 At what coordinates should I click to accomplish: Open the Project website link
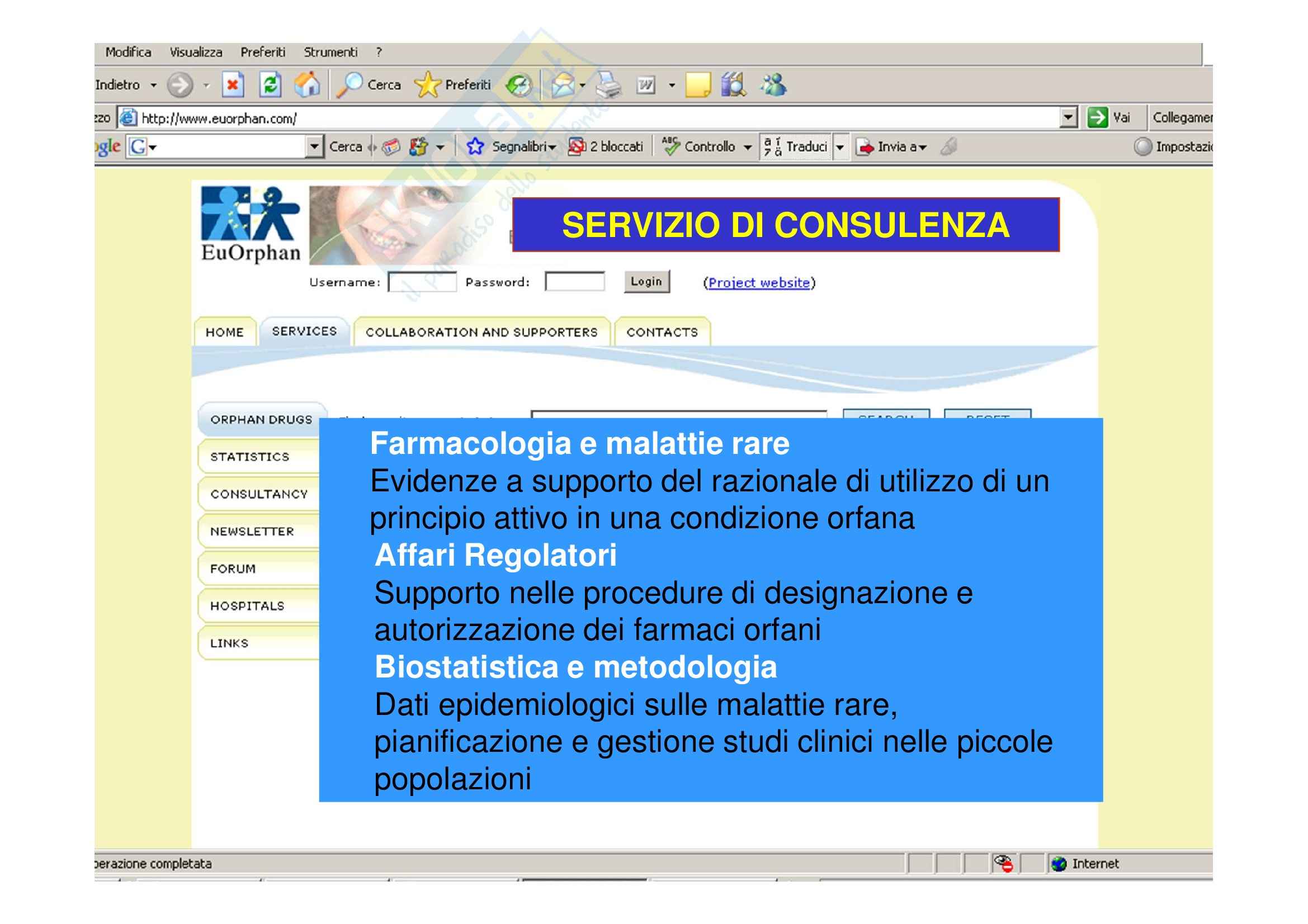(759, 283)
